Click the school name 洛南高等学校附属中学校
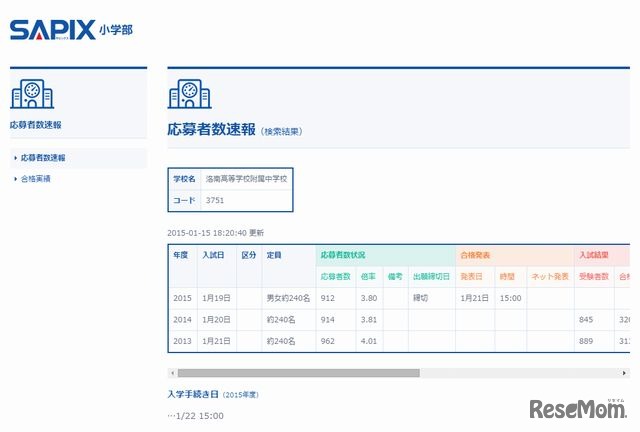Screen dimensions: 640x432 point(246,178)
